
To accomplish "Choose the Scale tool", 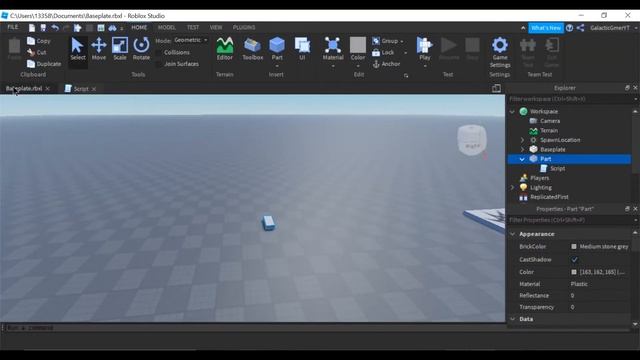I will pyautogui.click(x=120, y=49).
